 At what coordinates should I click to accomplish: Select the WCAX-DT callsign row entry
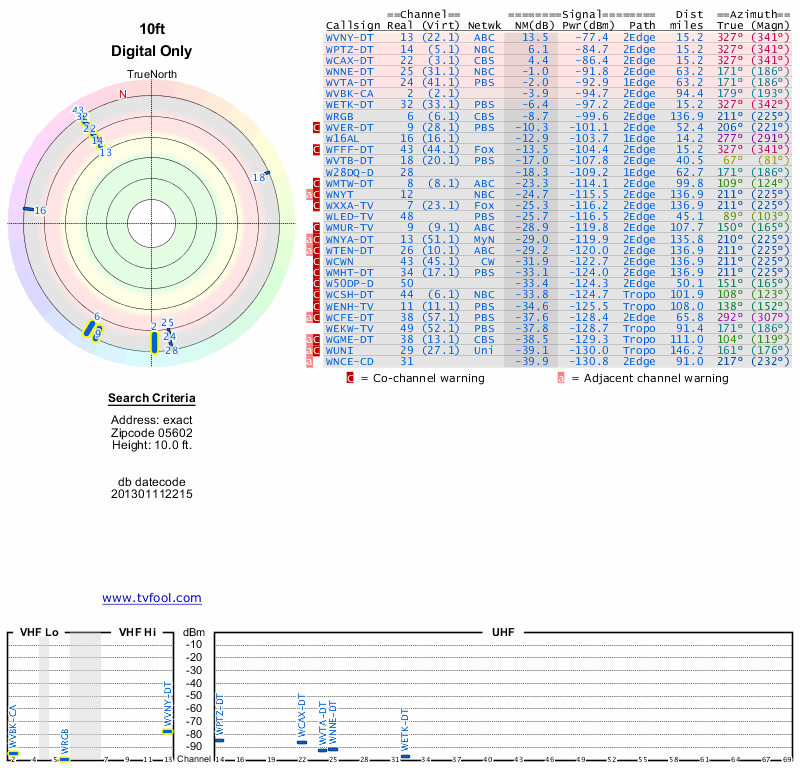click(x=350, y=60)
